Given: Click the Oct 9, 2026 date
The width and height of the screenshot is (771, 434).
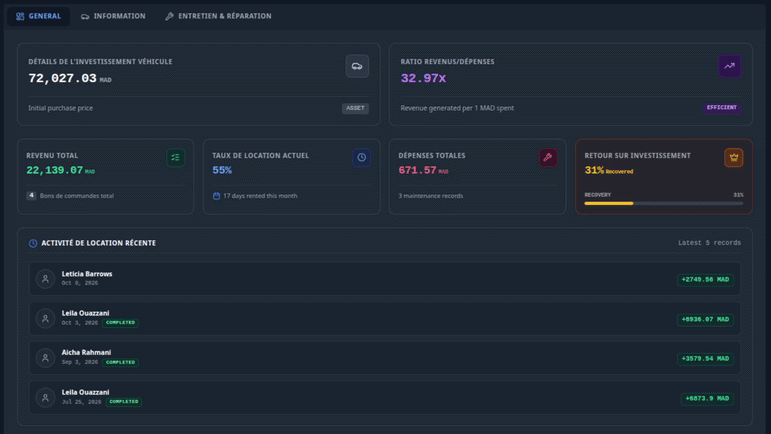Looking at the screenshot, I should pos(80,283).
